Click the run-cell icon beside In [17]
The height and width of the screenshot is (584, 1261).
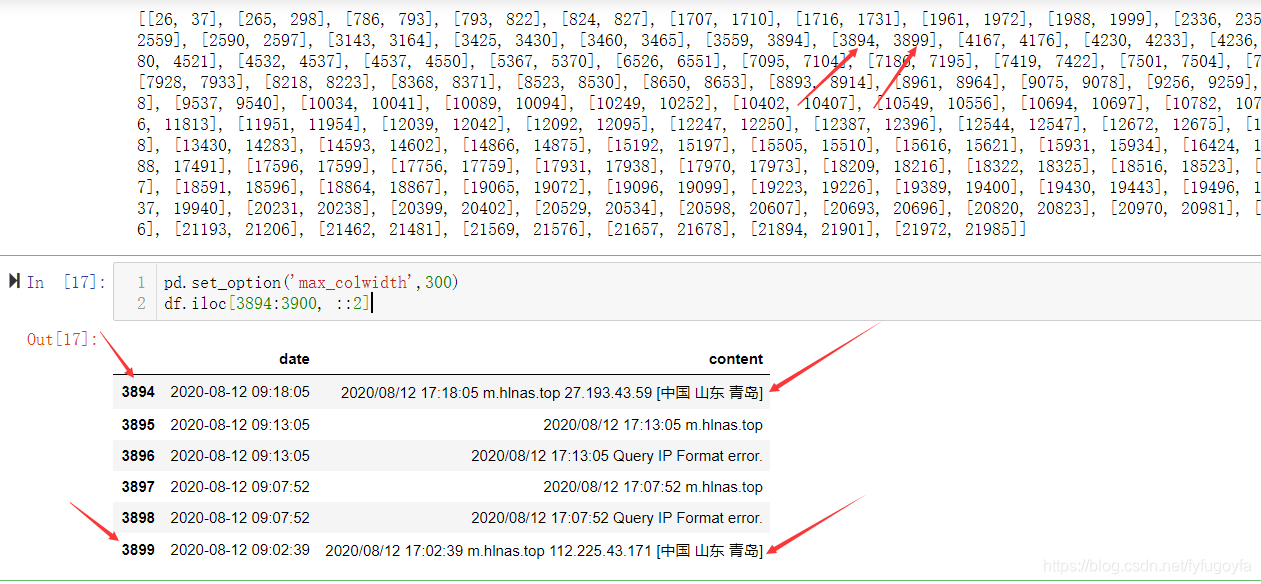click(14, 282)
